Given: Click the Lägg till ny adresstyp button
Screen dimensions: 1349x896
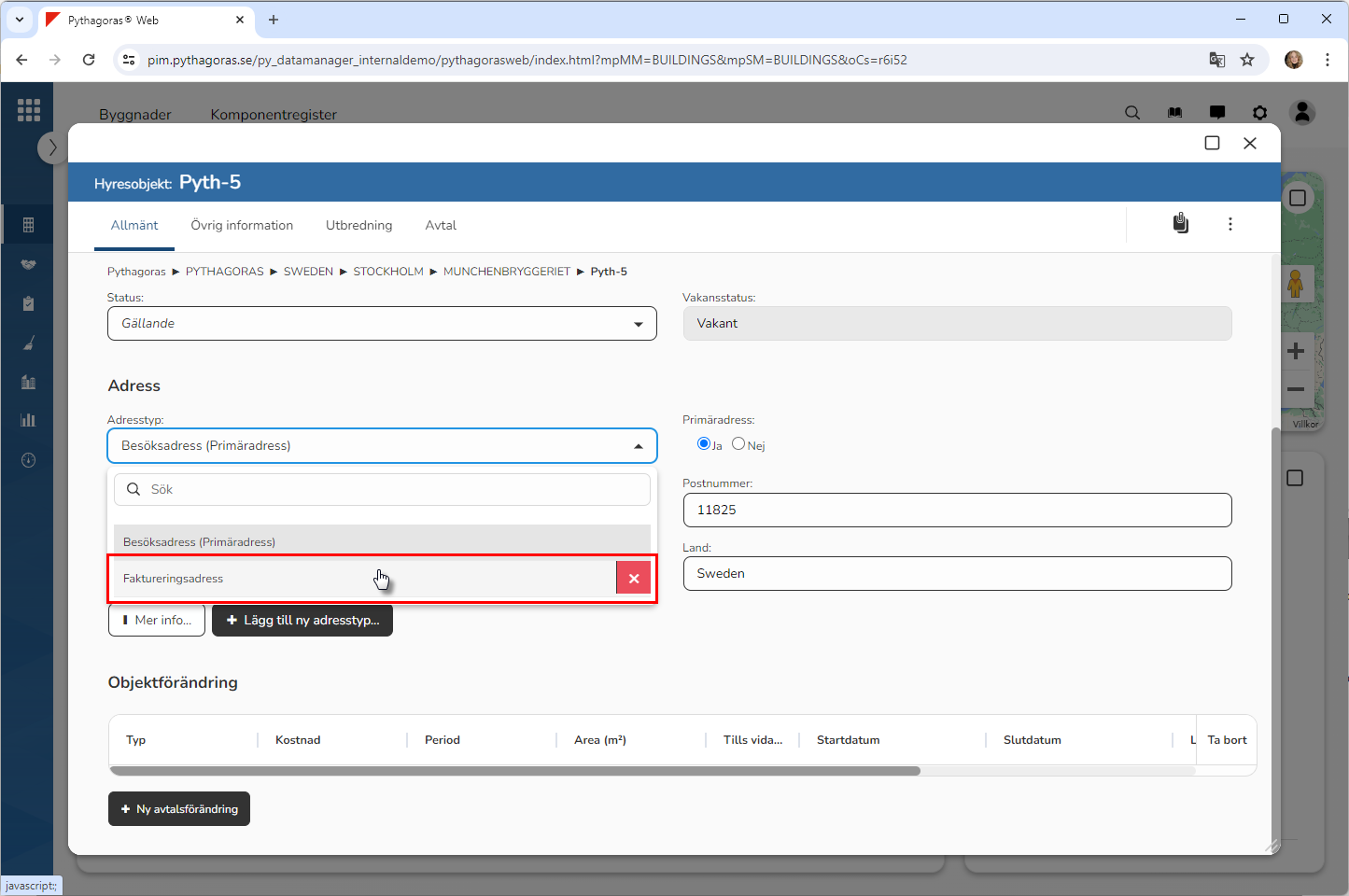Looking at the screenshot, I should pos(302,621).
